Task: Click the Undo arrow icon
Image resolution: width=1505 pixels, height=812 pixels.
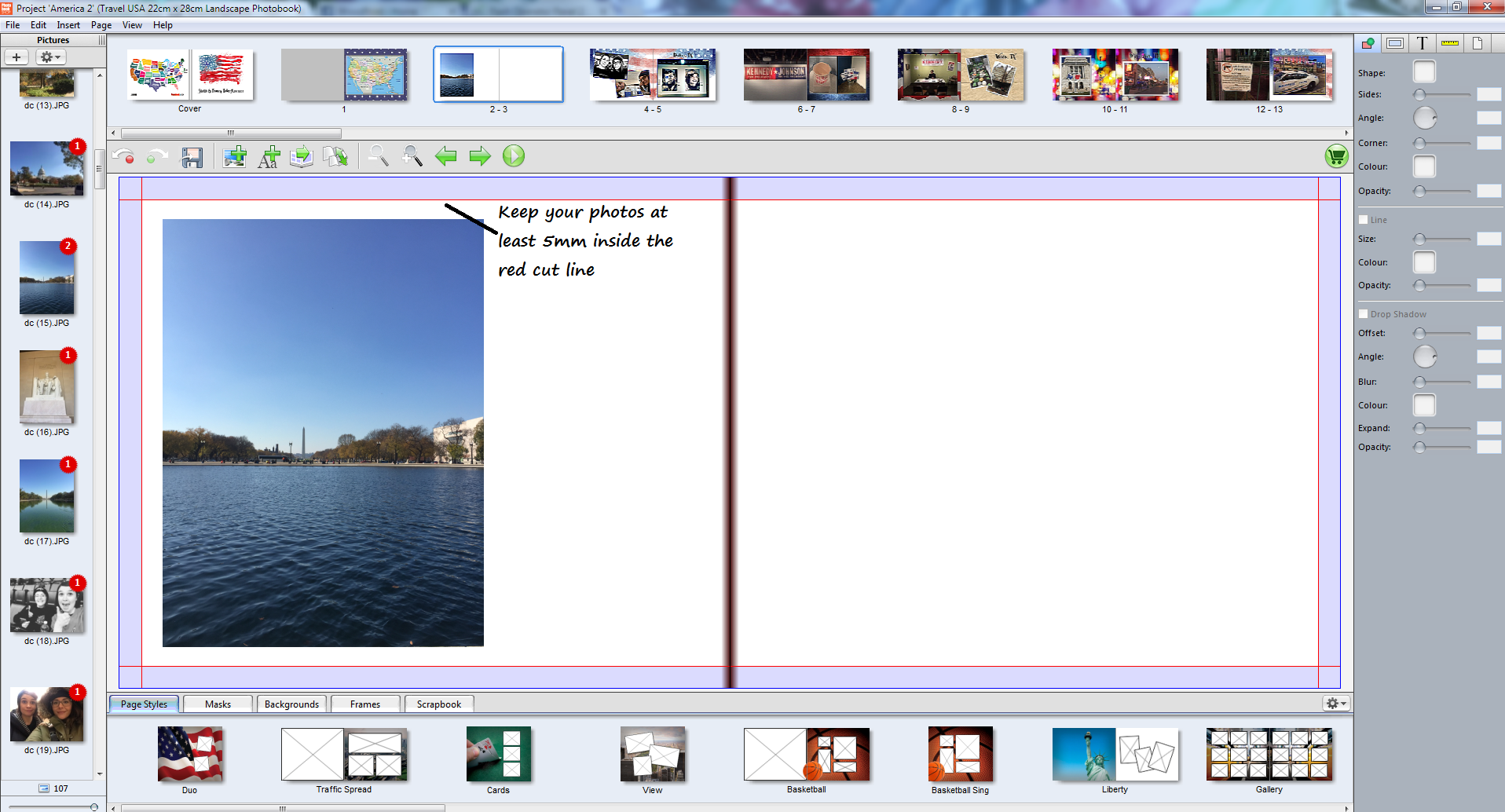Action: point(123,156)
